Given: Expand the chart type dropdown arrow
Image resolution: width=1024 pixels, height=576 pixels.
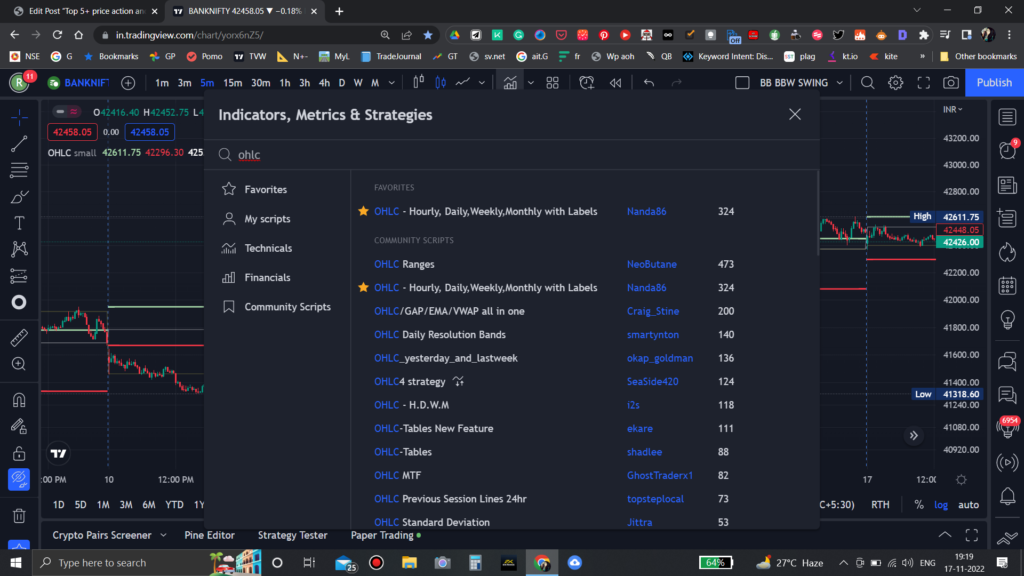Looking at the screenshot, I should coord(482,83).
